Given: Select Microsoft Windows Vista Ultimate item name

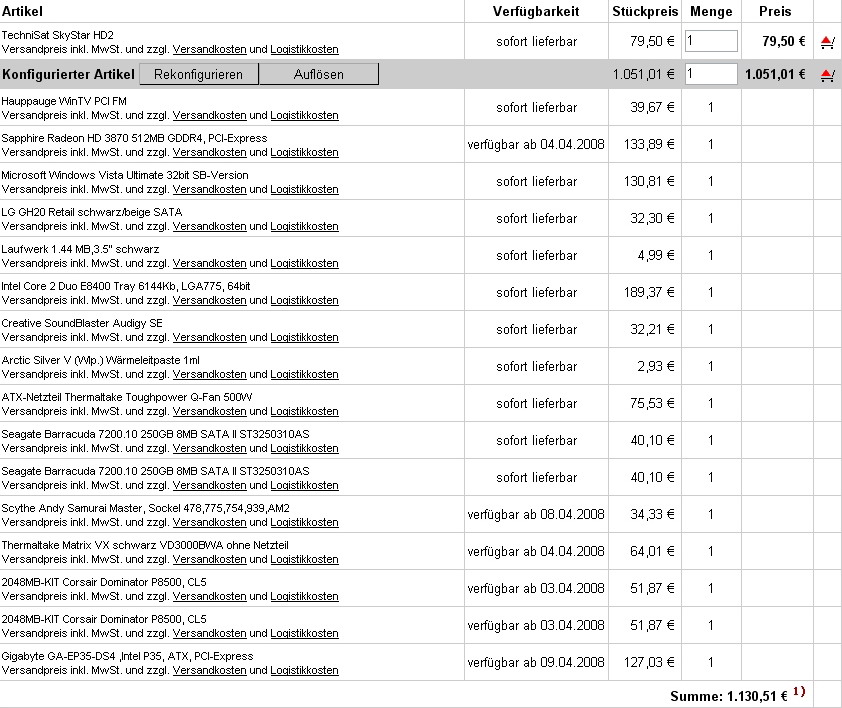Looking at the screenshot, I should 125,176.
